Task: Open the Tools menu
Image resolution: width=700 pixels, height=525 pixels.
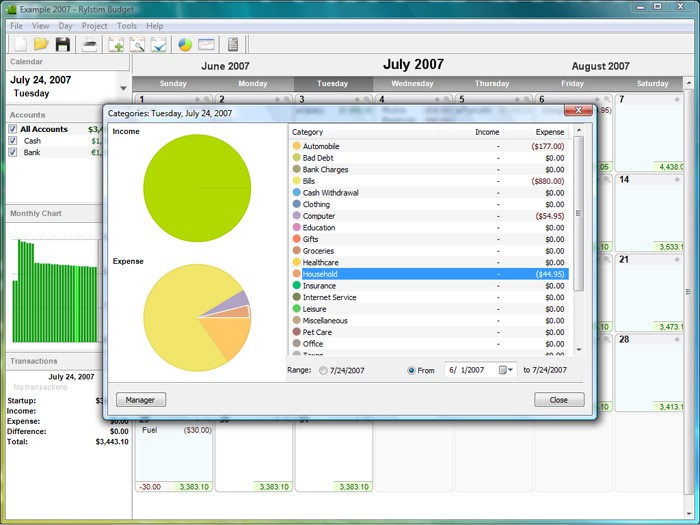Action: 127,25
